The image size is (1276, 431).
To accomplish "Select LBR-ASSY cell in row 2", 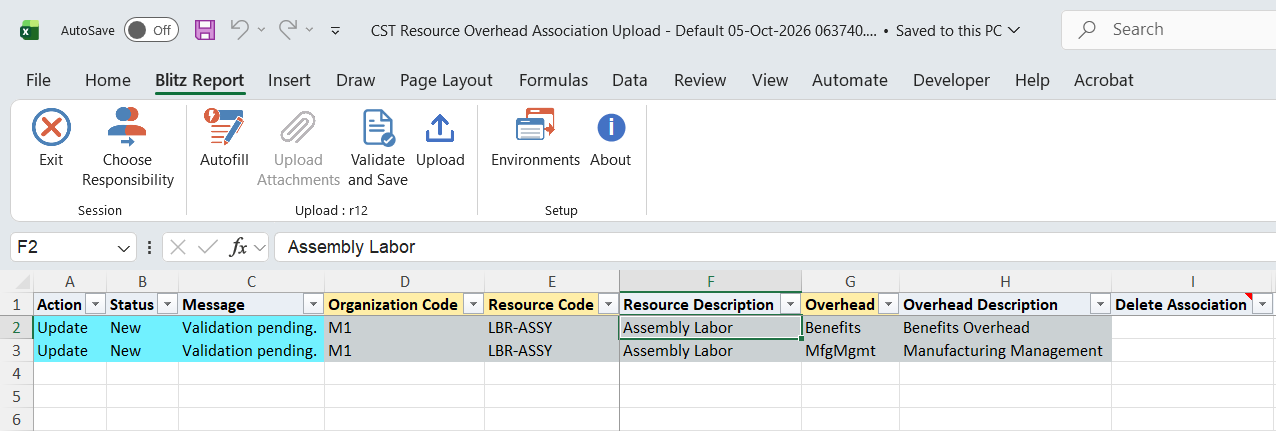I will click(x=552, y=327).
